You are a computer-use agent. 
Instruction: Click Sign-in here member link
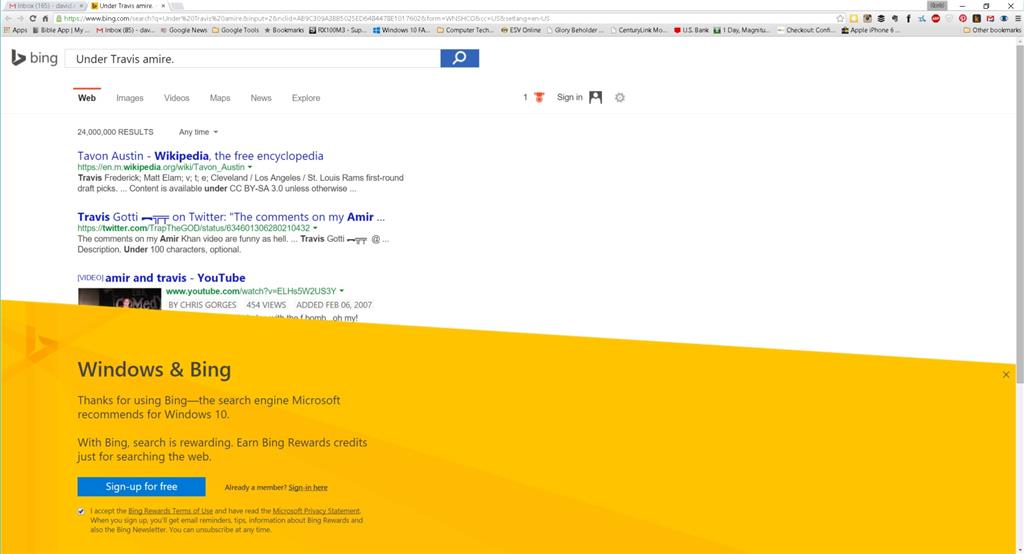pyautogui.click(x=308, y=487)
